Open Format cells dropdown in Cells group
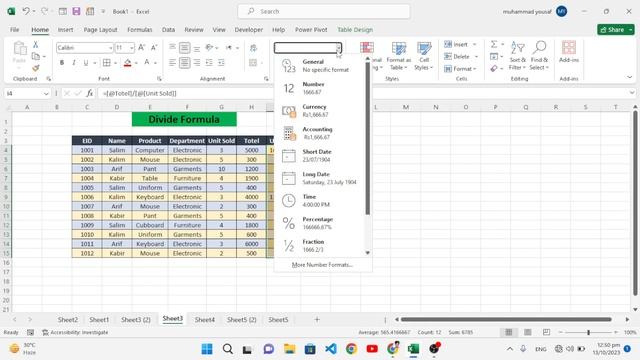640x360 pixels. [460, 69]
